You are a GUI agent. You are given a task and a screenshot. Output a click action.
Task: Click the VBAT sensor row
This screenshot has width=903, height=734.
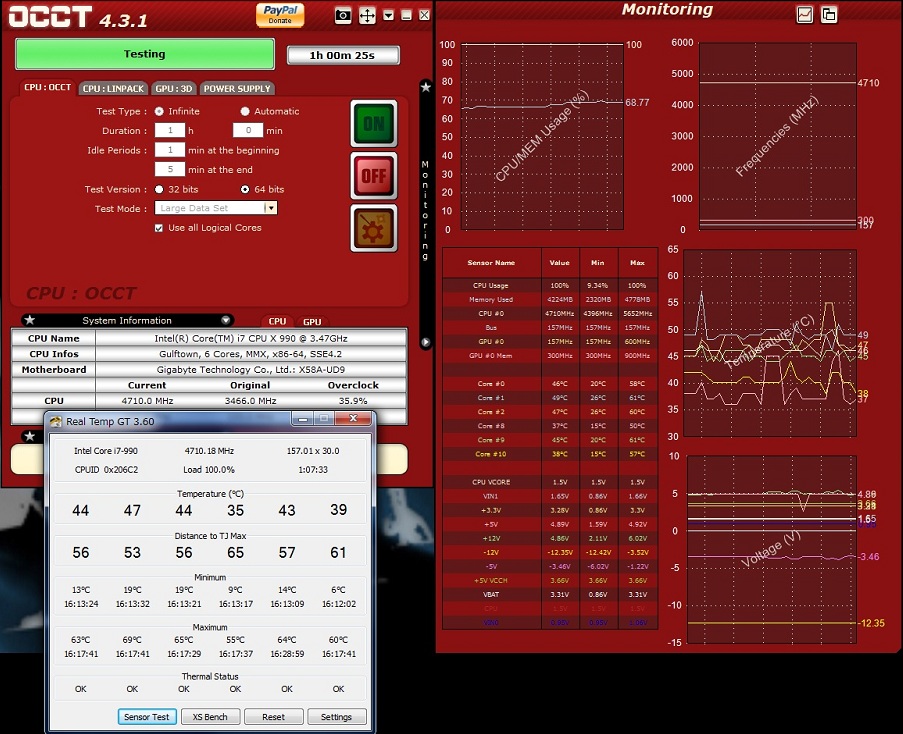550,594
